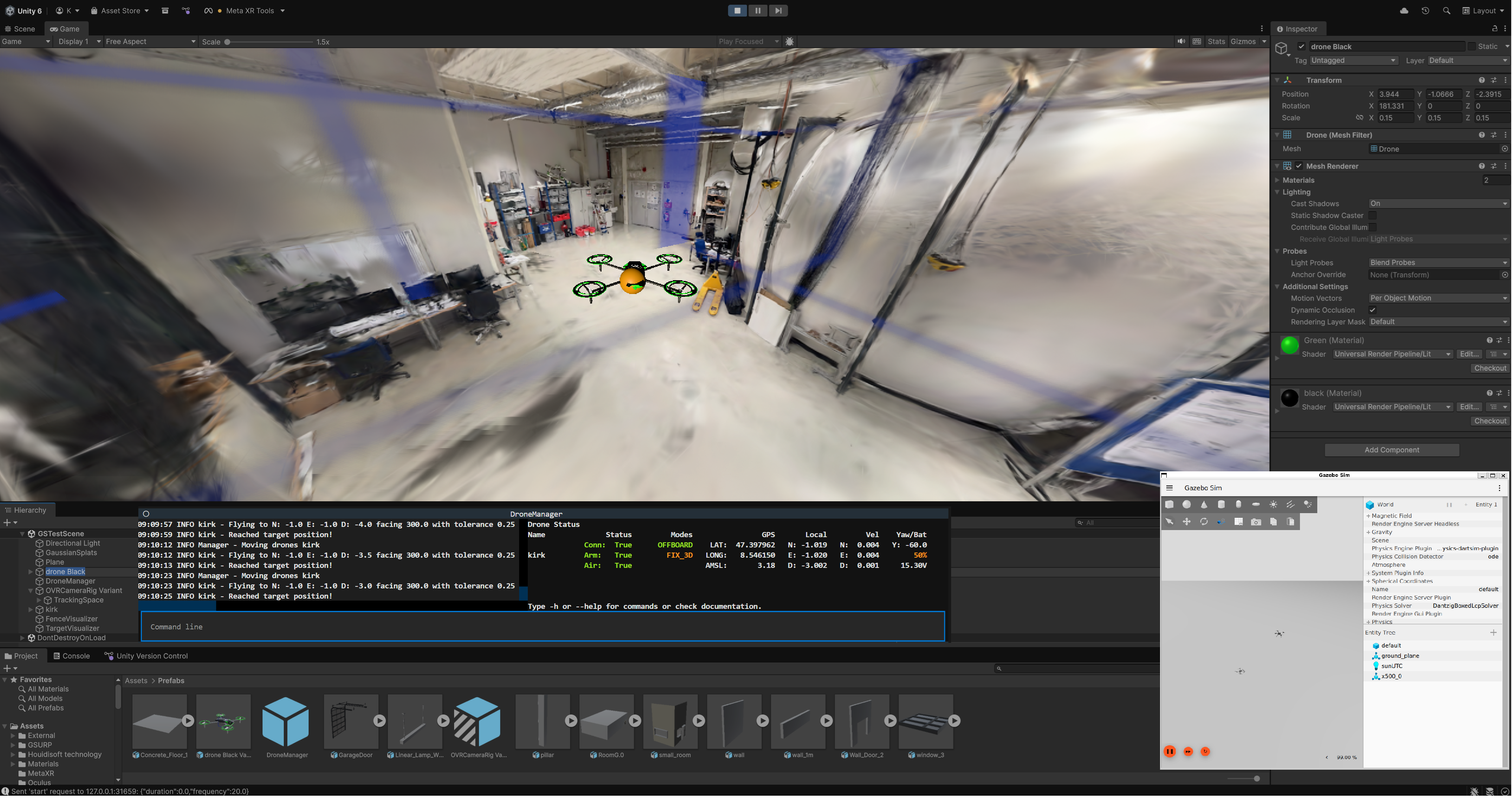Expand the drone Black hierarchy item
This screenshot has width=1512, height=802.
click(30, 571)
